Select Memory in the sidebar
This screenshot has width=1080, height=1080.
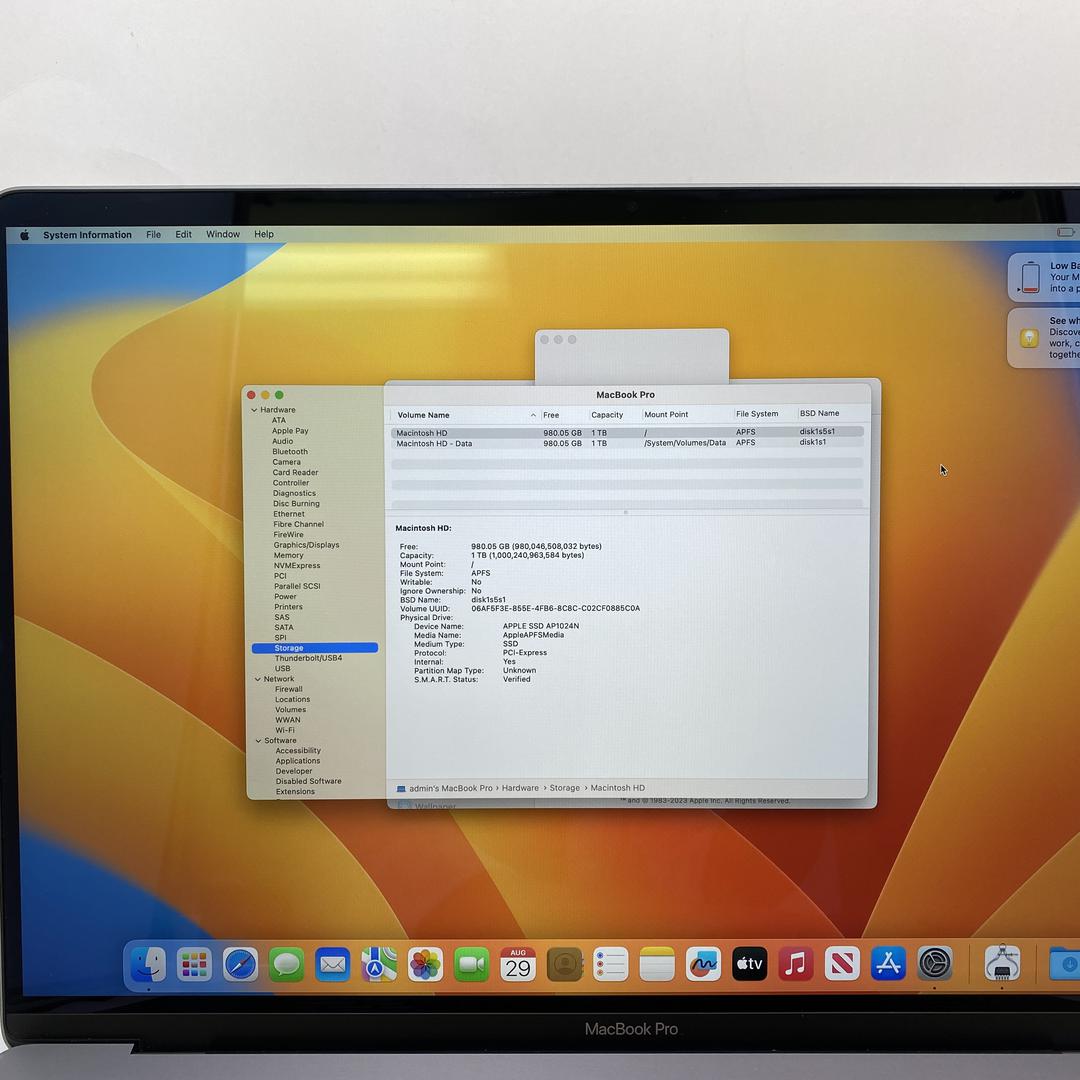tap(289, 555)
